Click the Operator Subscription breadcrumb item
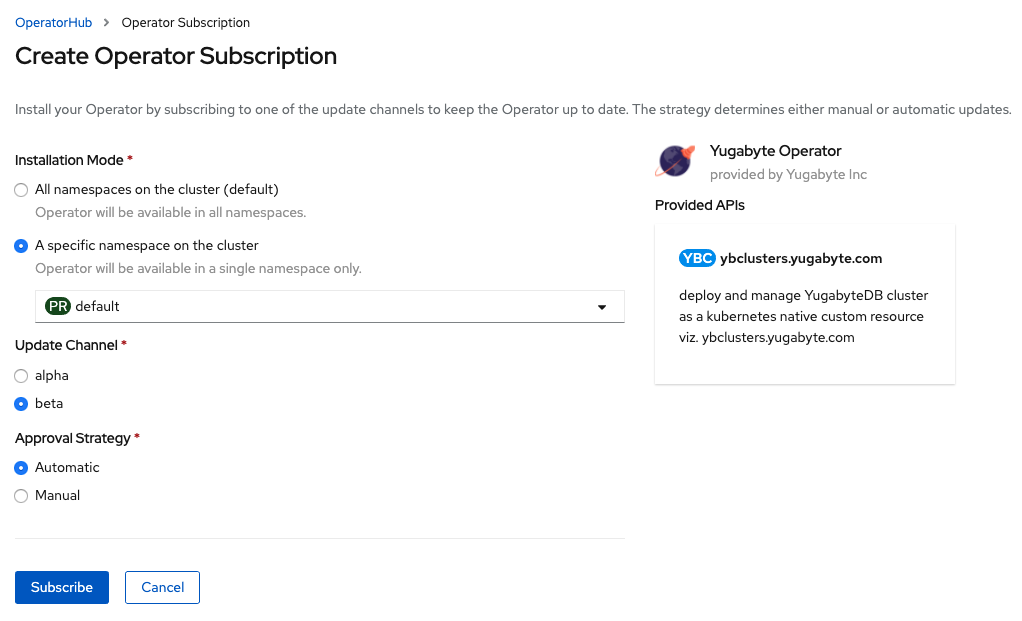1022x621 pixels. (186, 22)
